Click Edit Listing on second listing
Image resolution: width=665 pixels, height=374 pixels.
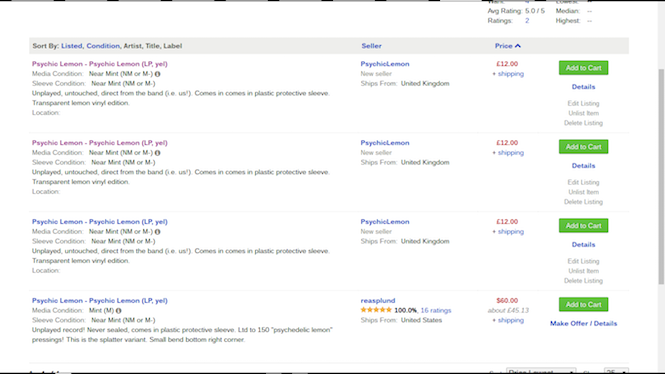tap(583, 182)
